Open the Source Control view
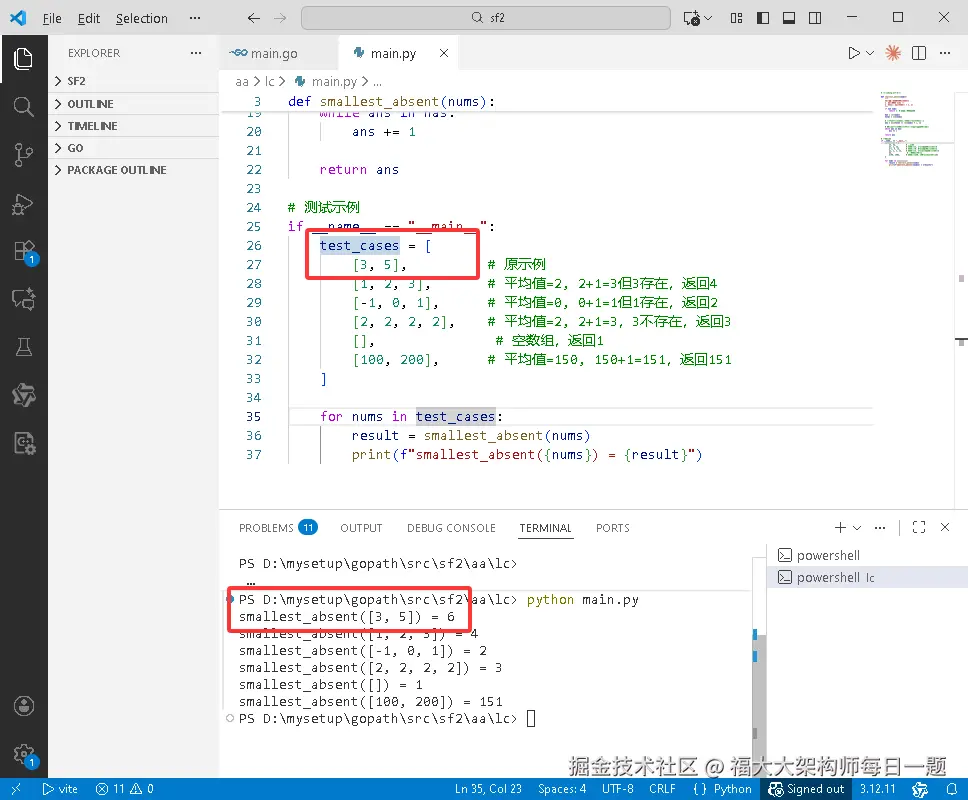Screen dimensions: 968x800 23,155
